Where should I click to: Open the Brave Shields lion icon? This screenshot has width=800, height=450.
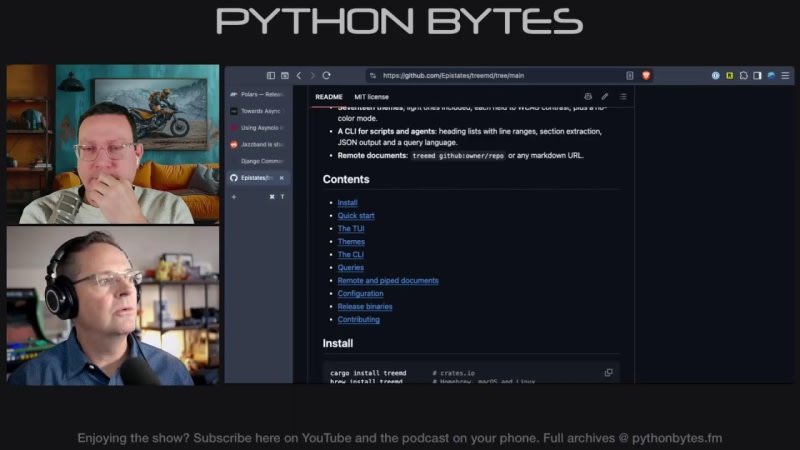click(646, 76)
